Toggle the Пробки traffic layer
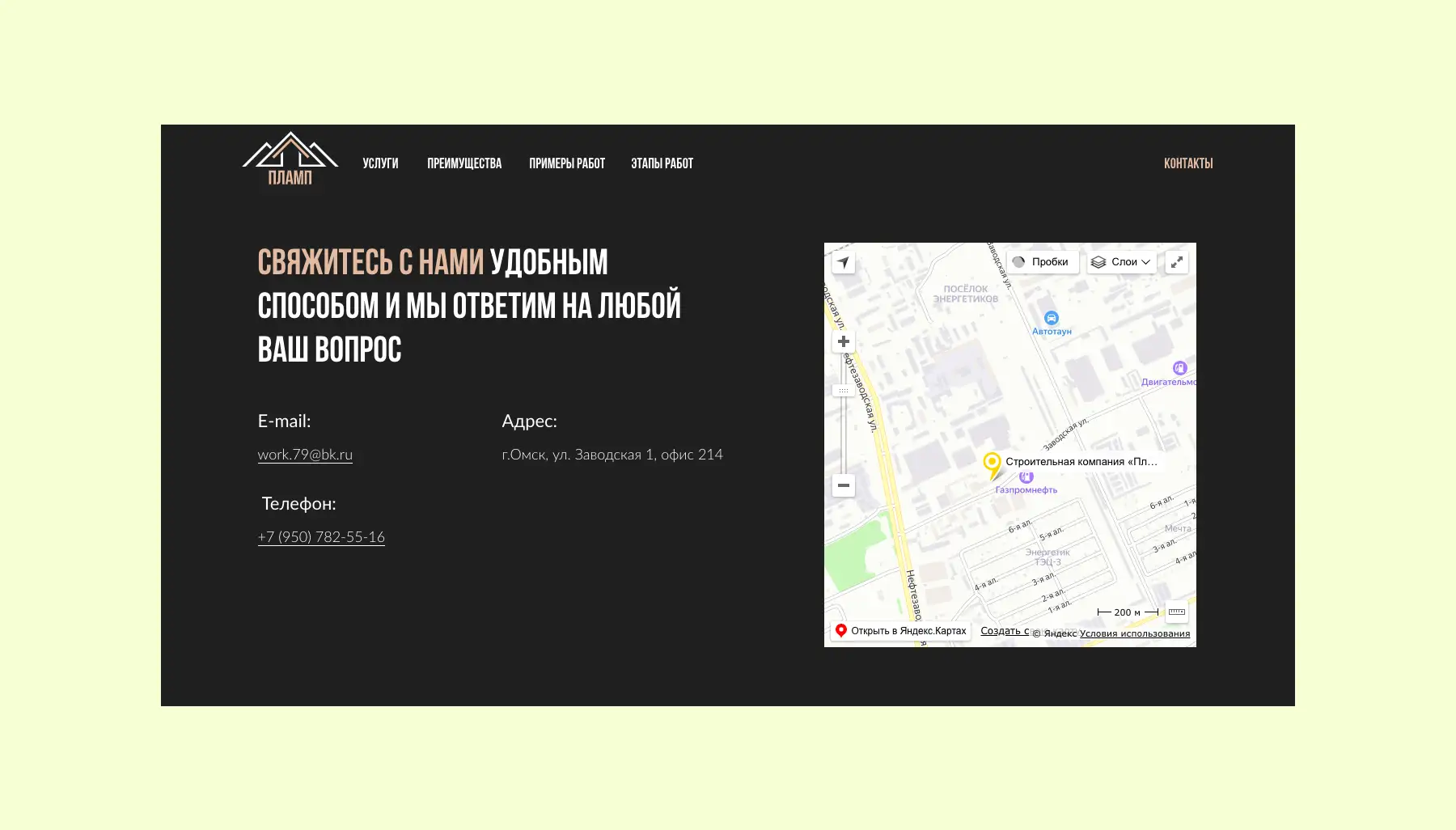This screenshot has height=830, width=1456. (x=1042, y=262)
